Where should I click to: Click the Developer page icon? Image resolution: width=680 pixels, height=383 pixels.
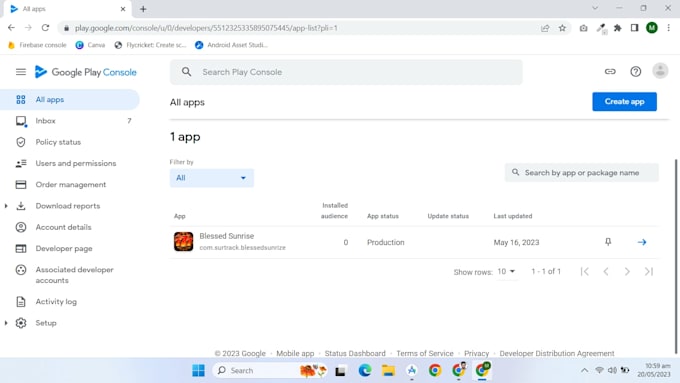[21, 248]
